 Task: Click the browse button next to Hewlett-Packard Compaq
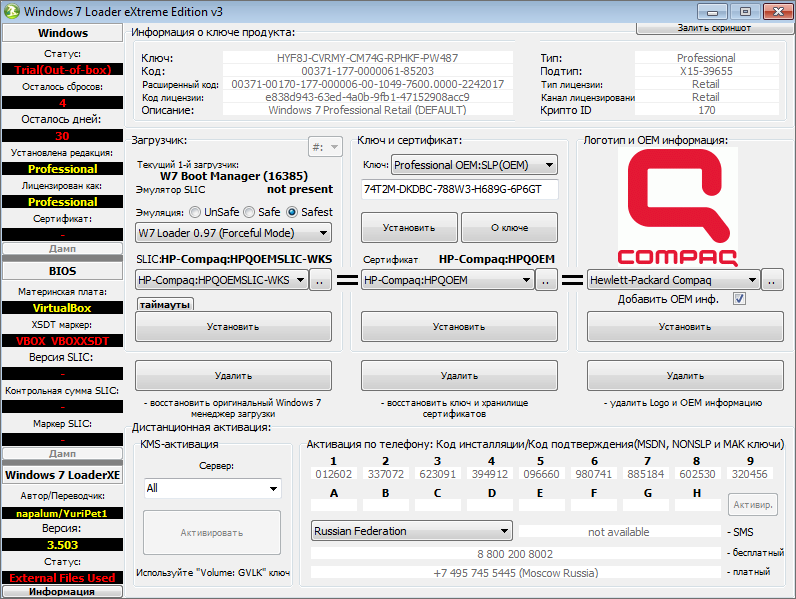[772, 281]
